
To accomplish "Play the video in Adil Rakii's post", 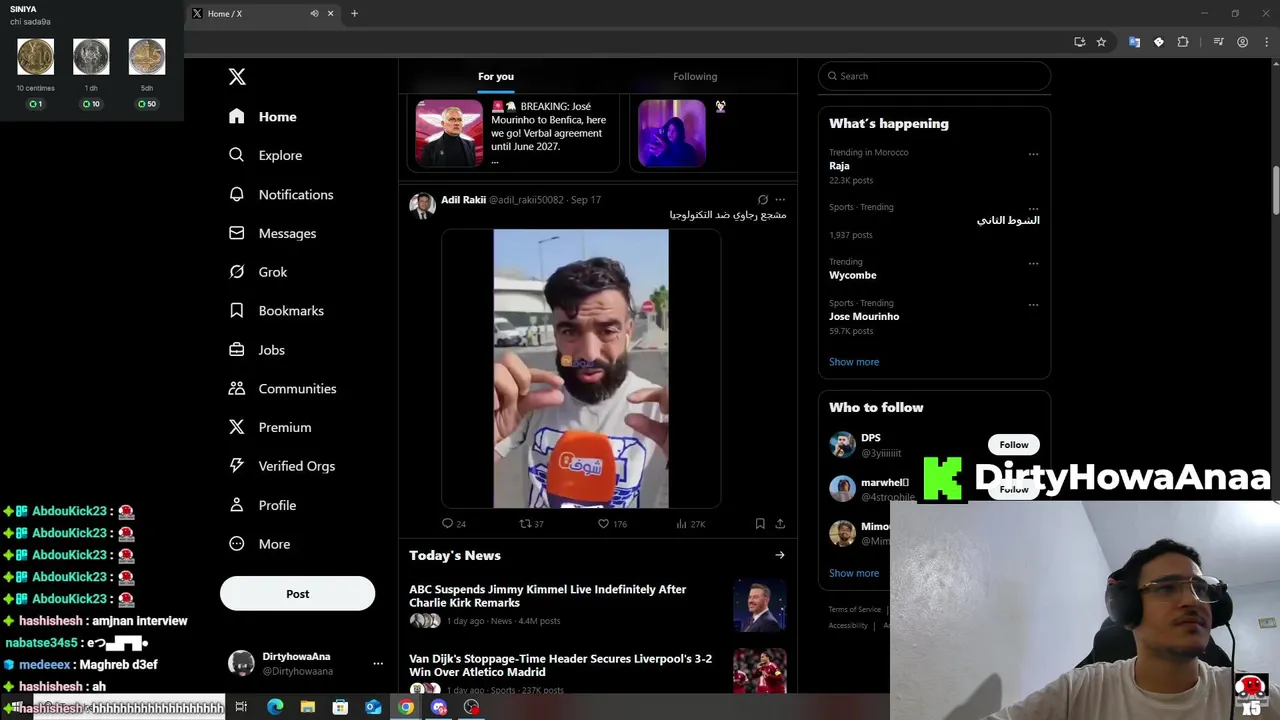I will [x=581, y=369].
